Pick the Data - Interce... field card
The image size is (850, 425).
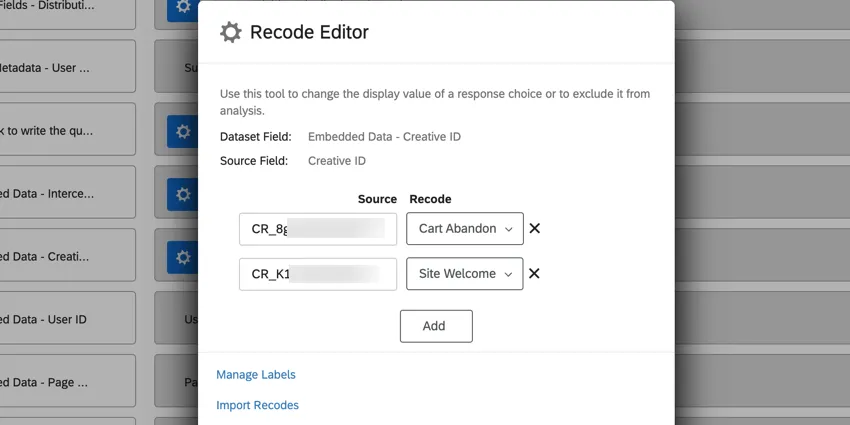(x=66, y=194)
